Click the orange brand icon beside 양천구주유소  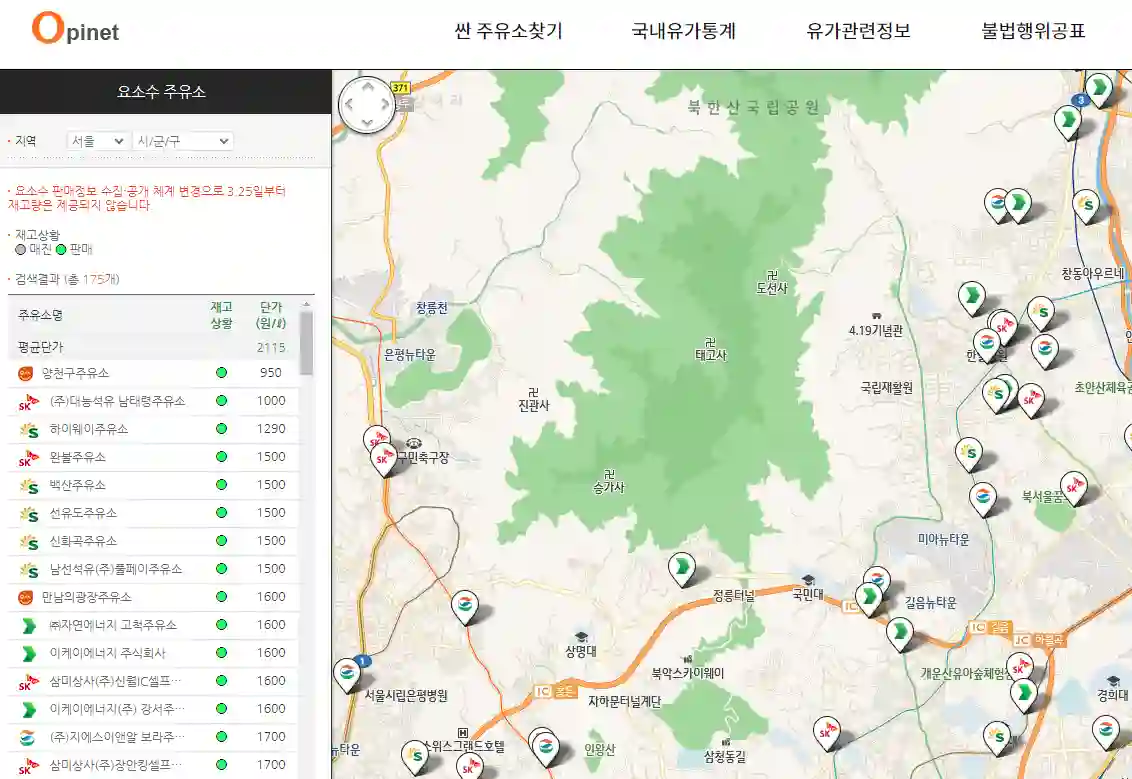[x=24, y=373]
